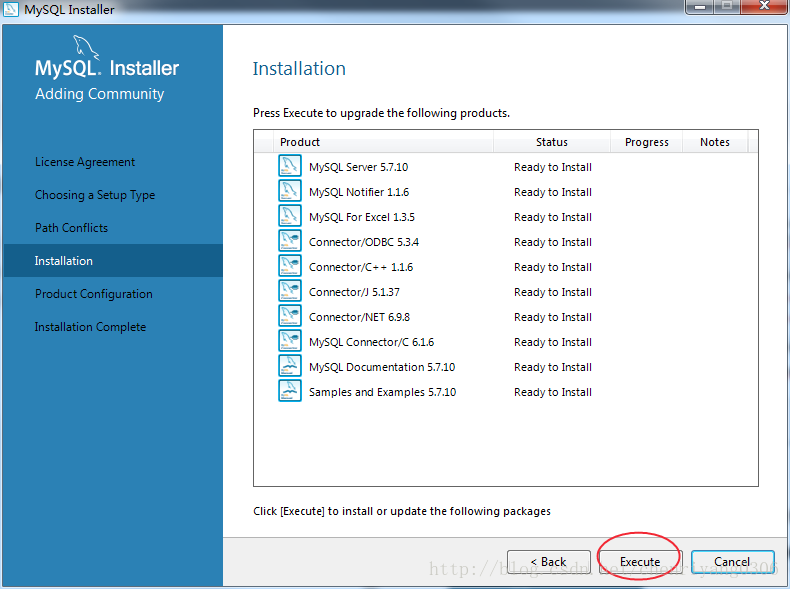This screenshot has height=589, width=790.
Task: Click the Back button
Action: 549,562
